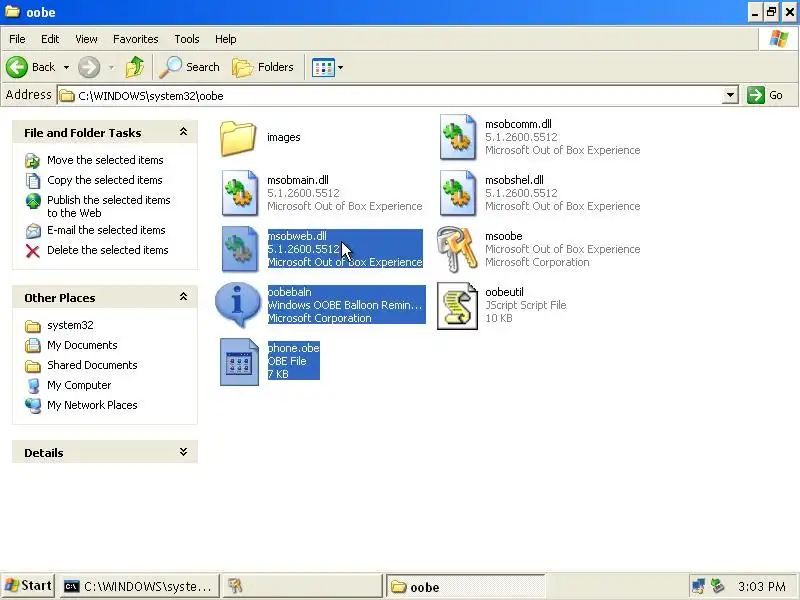Click the system32 folder icon in Other Places
Screen dimensions: 800x600
(33, 326)
